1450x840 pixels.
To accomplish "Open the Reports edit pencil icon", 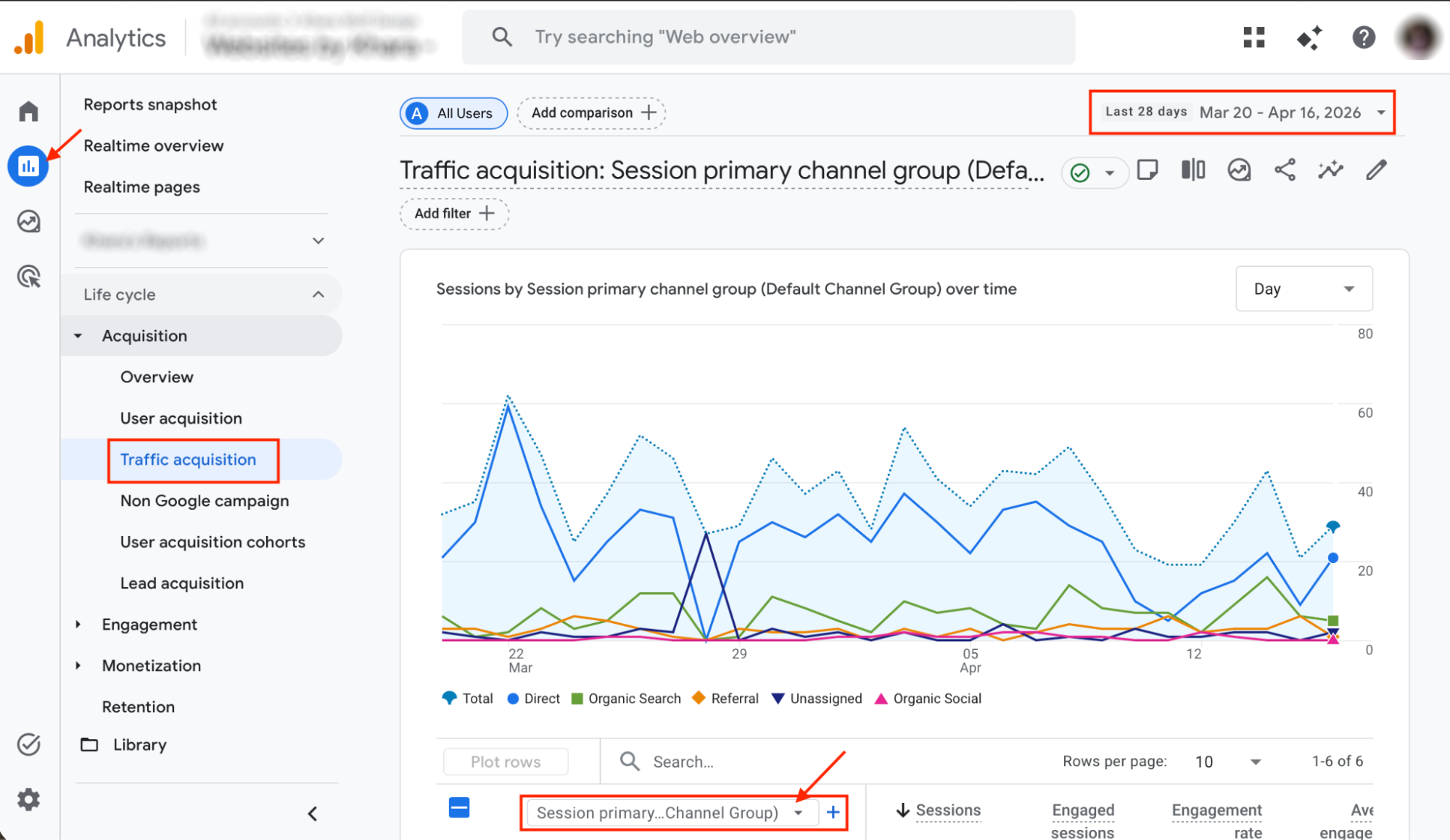I will [1375, 170].
